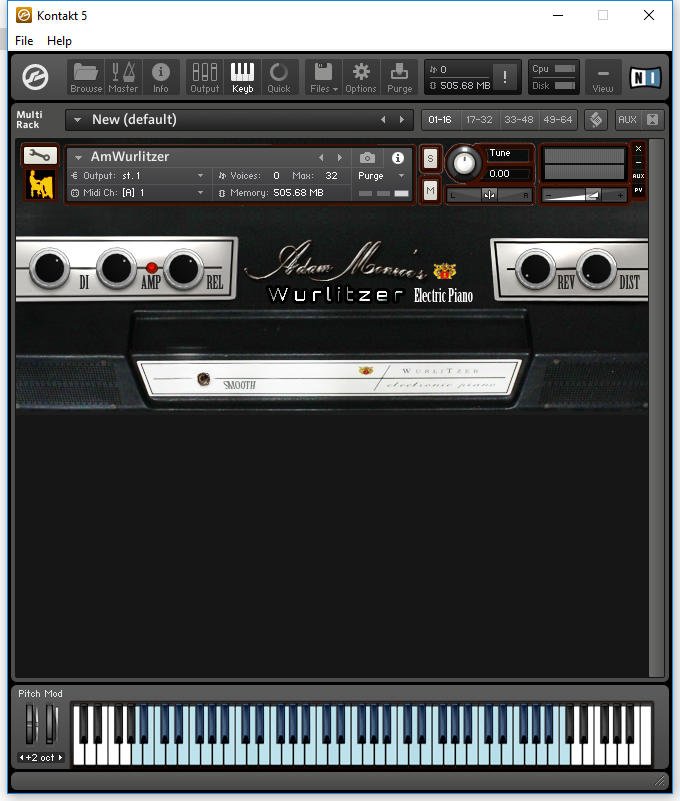Click the Pitch wheel
680x801 pixels.
32,724
